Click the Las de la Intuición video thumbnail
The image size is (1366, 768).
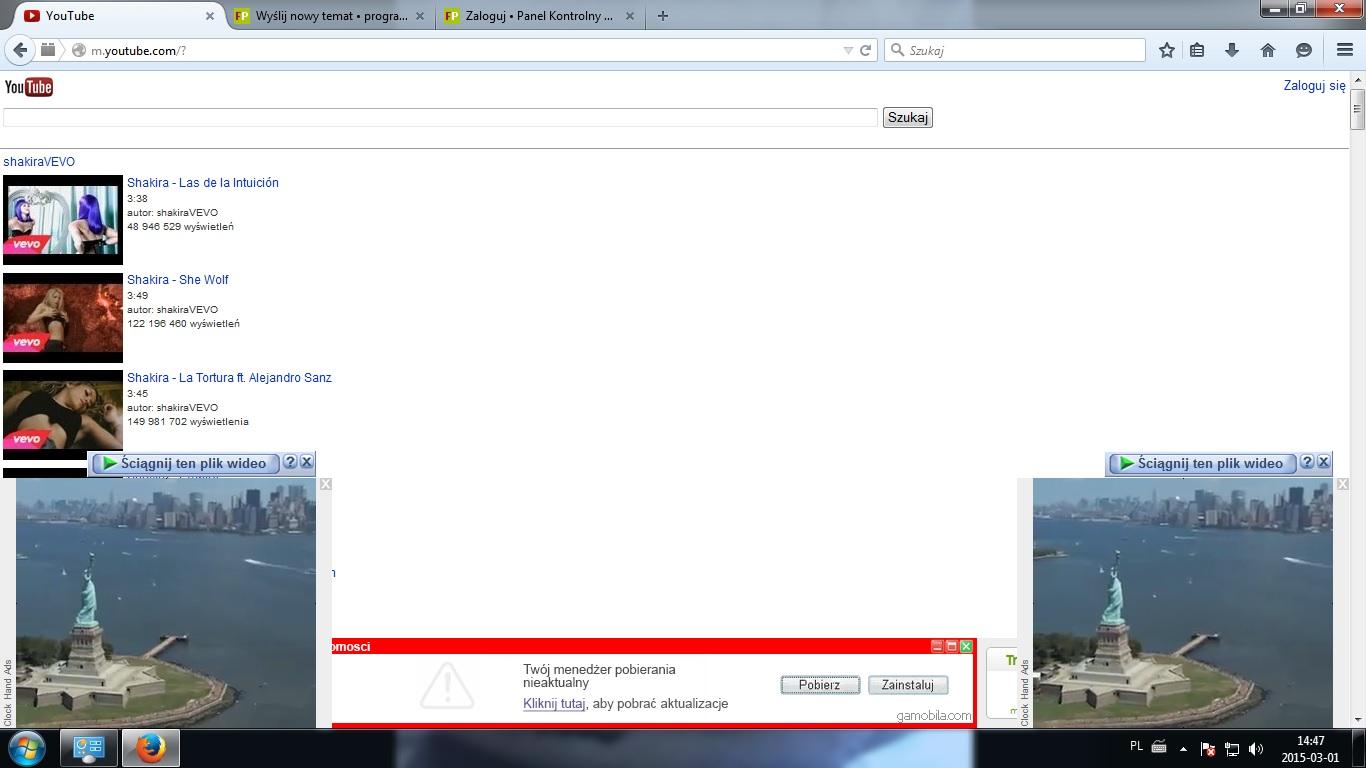(63, 220)
